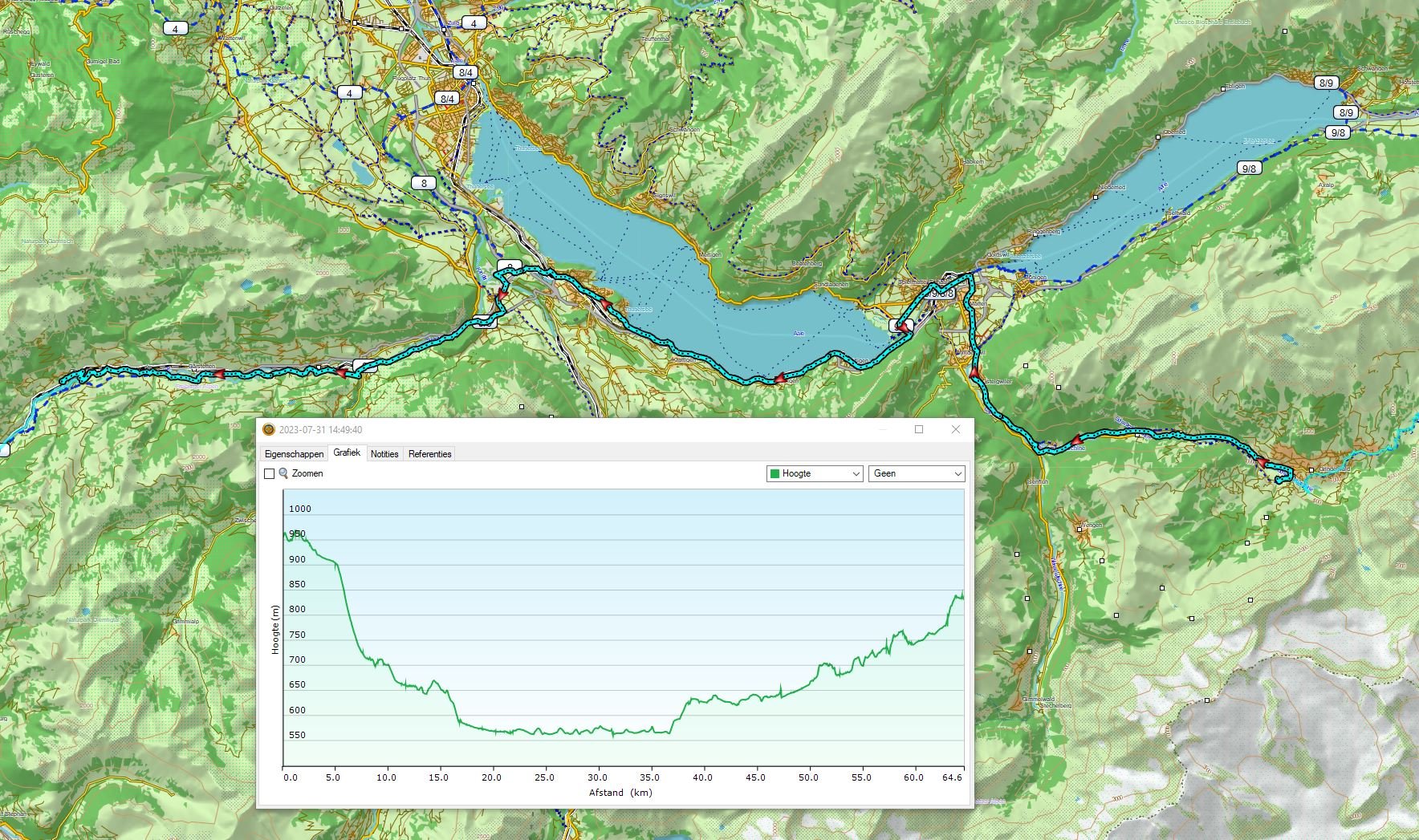Click red direction arrow at Lake Thun's southernmost shore
The height and width of the screenshot is (840, 1419).
778,379
